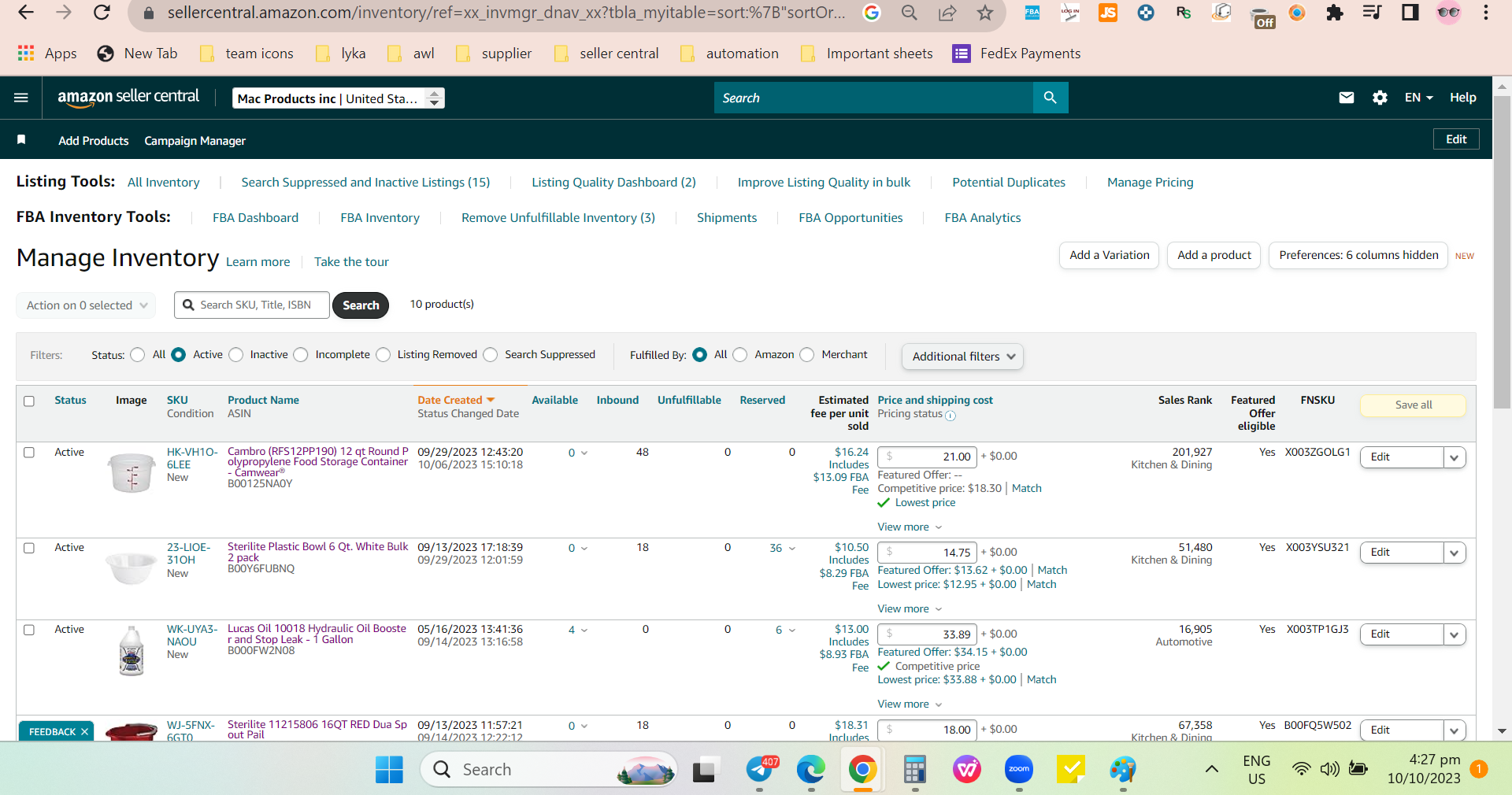Click the Amazon Seller Central logo
The height and width of the screenshot is (795, 1512).
[x=128, y=98]
